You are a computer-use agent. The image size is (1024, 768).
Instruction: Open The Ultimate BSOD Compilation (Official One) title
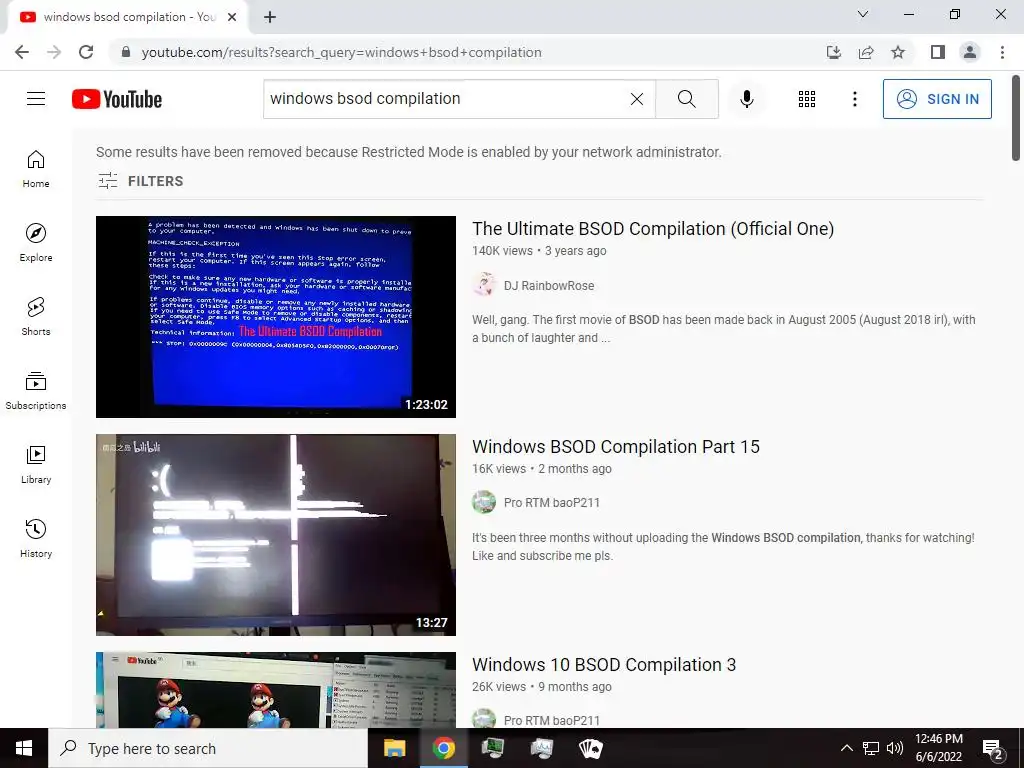point(653,229)
